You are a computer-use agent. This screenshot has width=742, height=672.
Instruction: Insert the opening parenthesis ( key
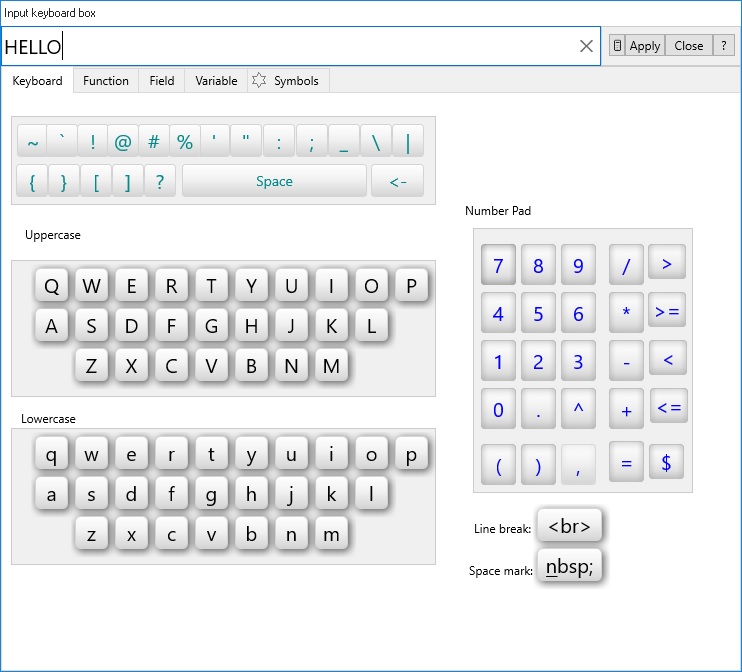click(498, 465)
